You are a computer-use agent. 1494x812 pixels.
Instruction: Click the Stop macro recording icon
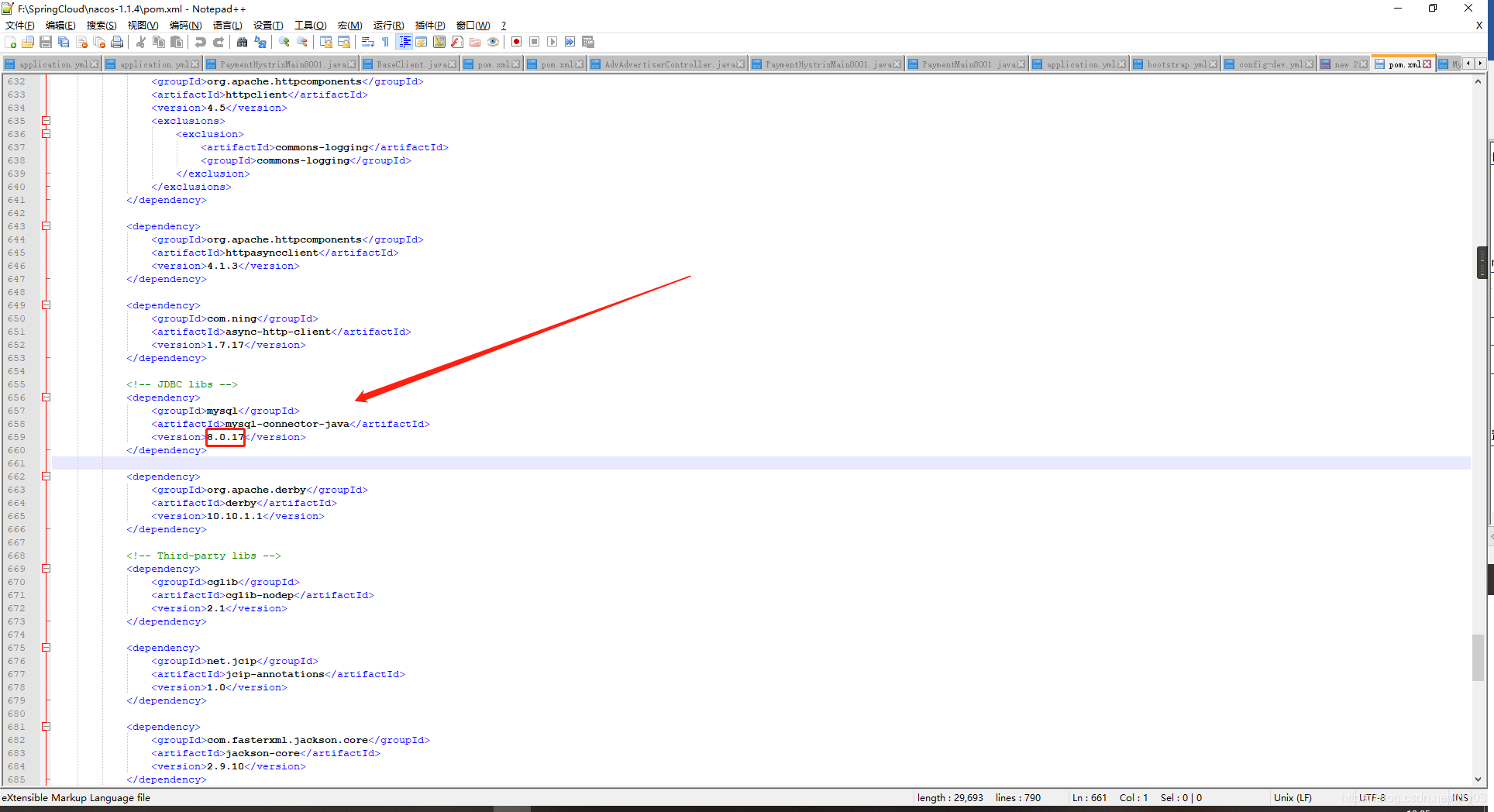(534, 42)
